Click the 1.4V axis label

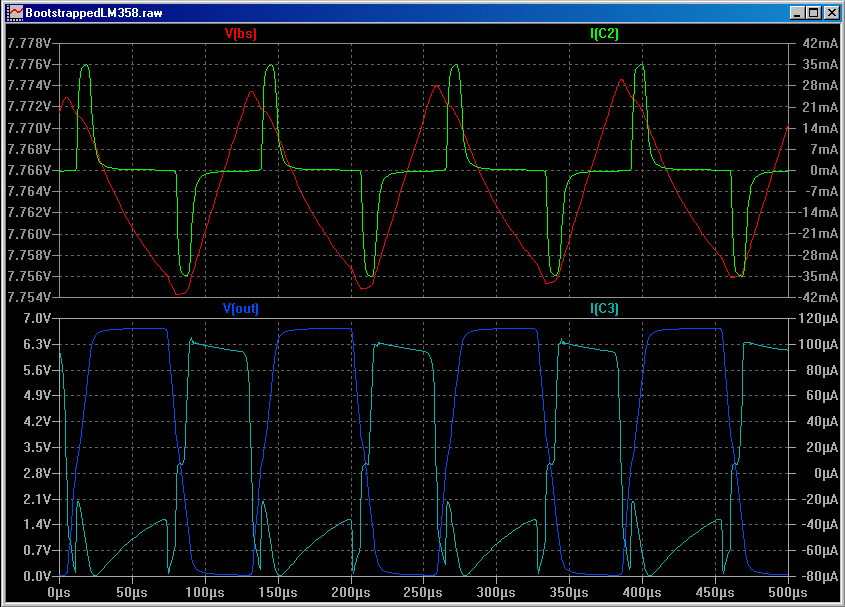(x=37, y=524)
